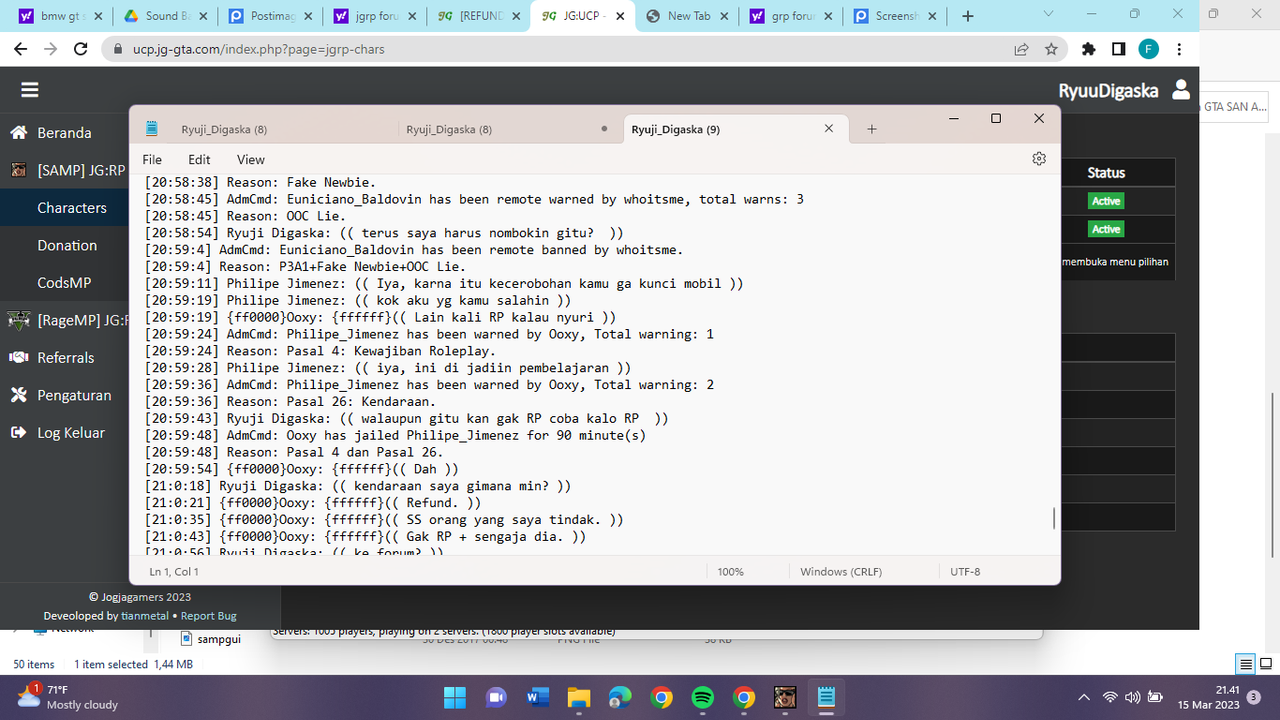This screenshot has height=720, width=1280.
Task: Click the Report Bug link
Action: pos(209,616)
